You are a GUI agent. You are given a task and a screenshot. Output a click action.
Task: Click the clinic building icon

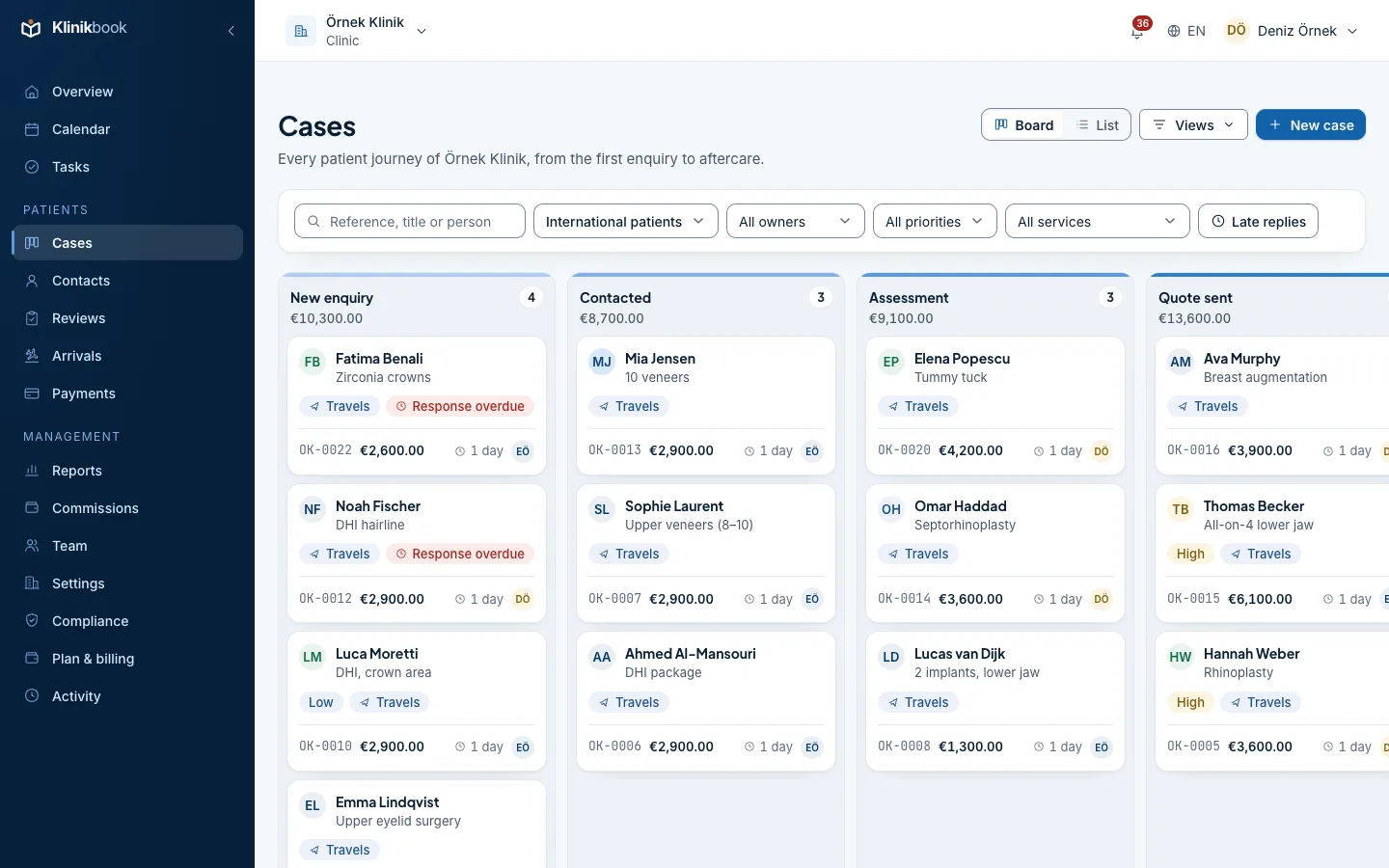point(301,31)
